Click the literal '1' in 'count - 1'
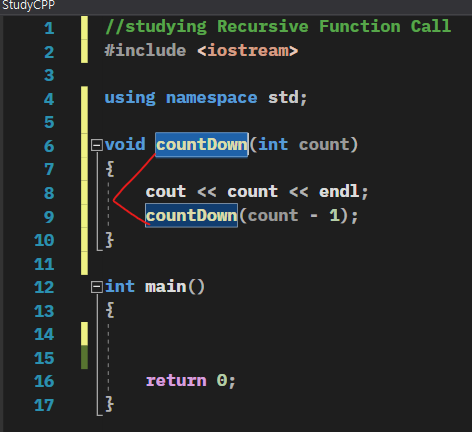The width and height of the screenshot is (472, 432). point(334,215)
